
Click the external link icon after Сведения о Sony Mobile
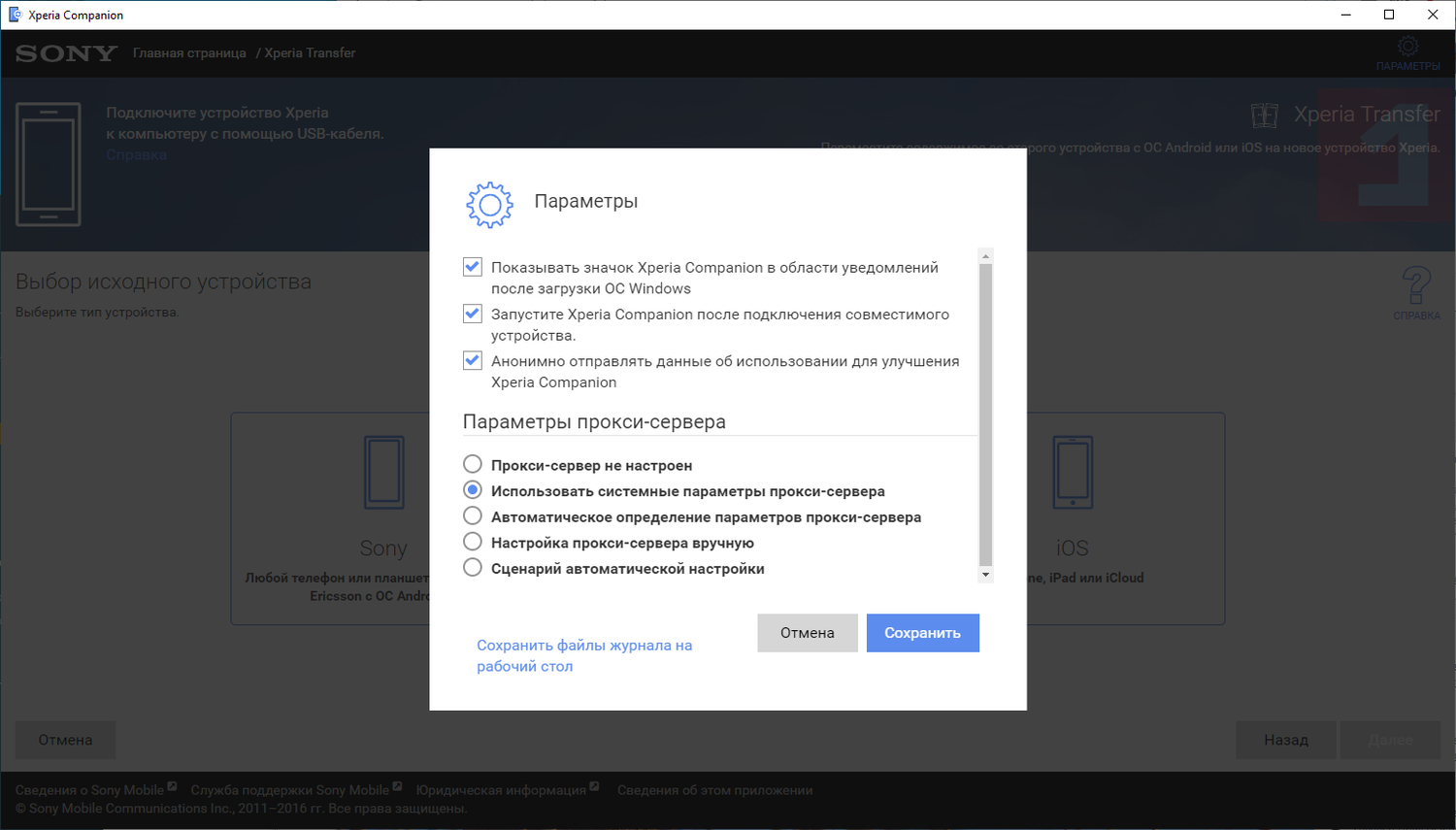(172, 786)
